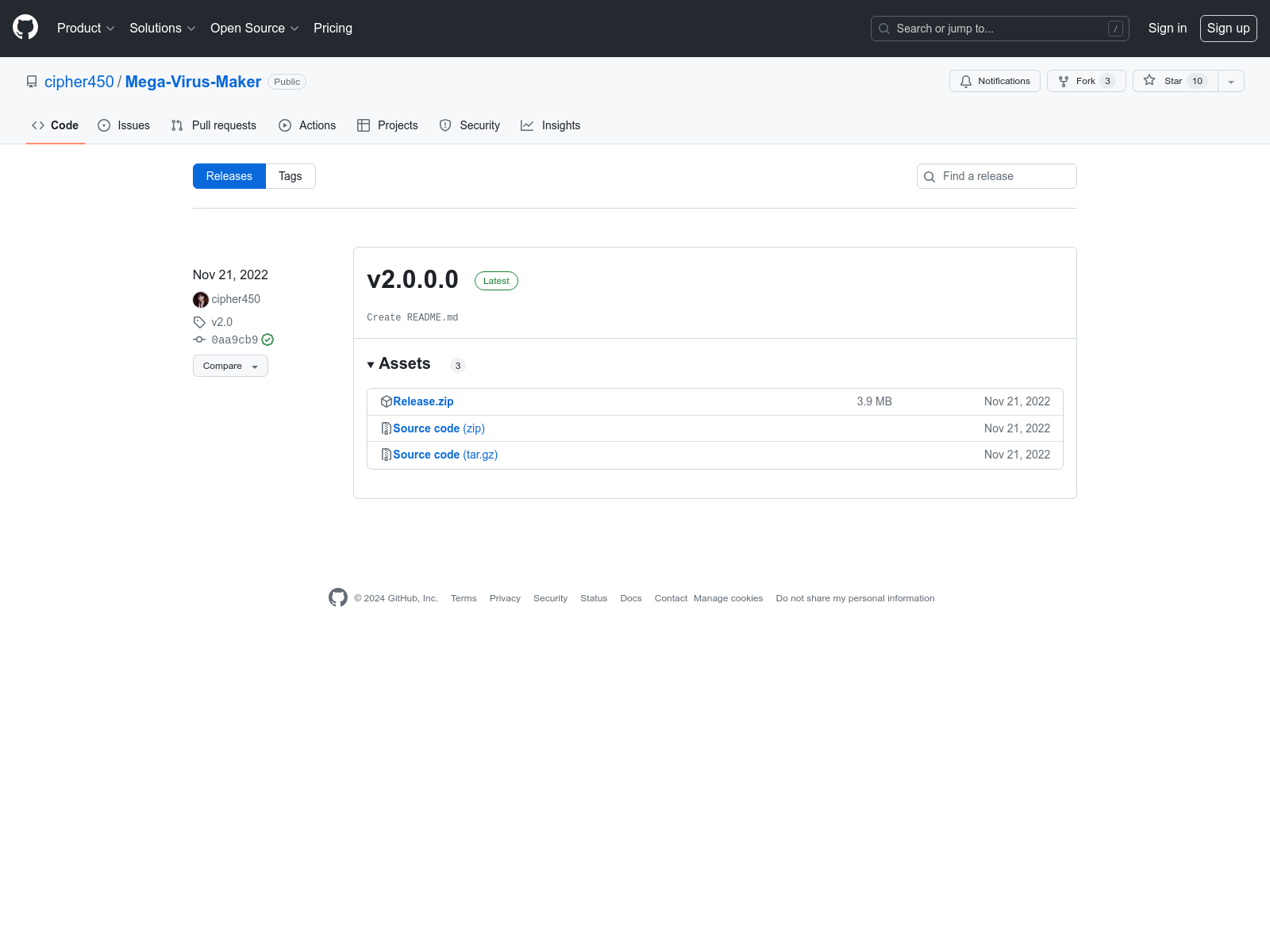Download Source code (zip)
1270x952 pixels.
pos(439,428)
